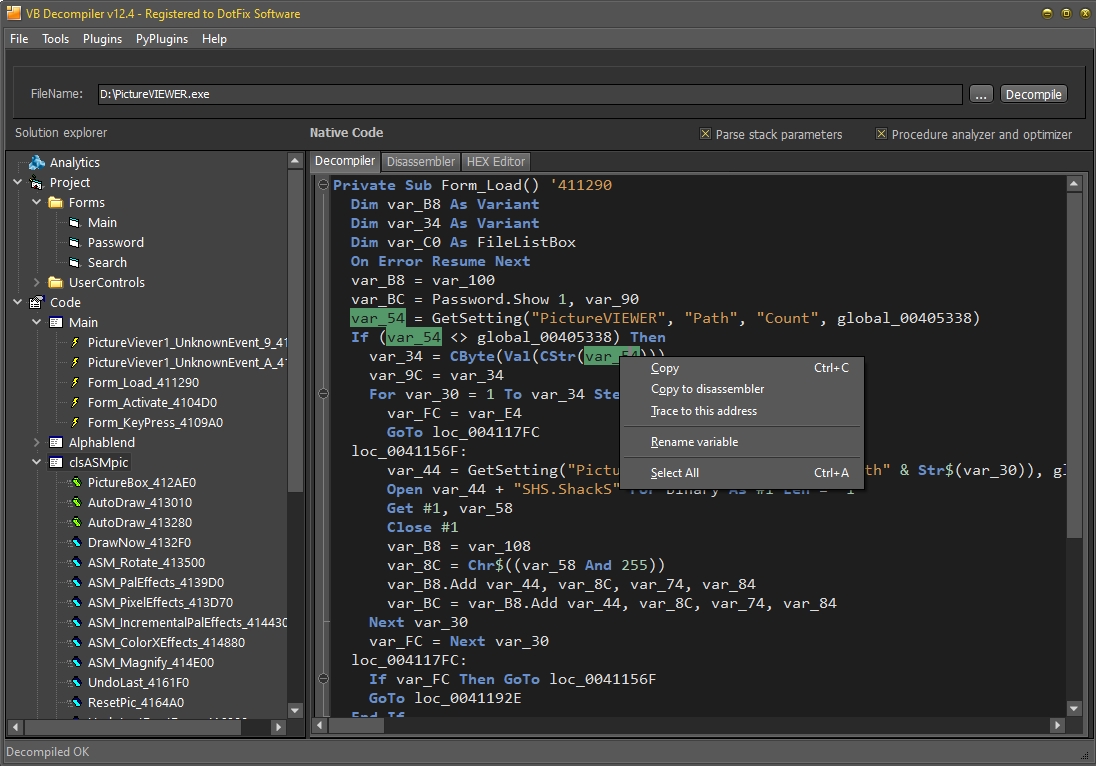Click the Project node icon
Image resolution: width=1096 pixels, height=766 pixels.
pos(36,183)
